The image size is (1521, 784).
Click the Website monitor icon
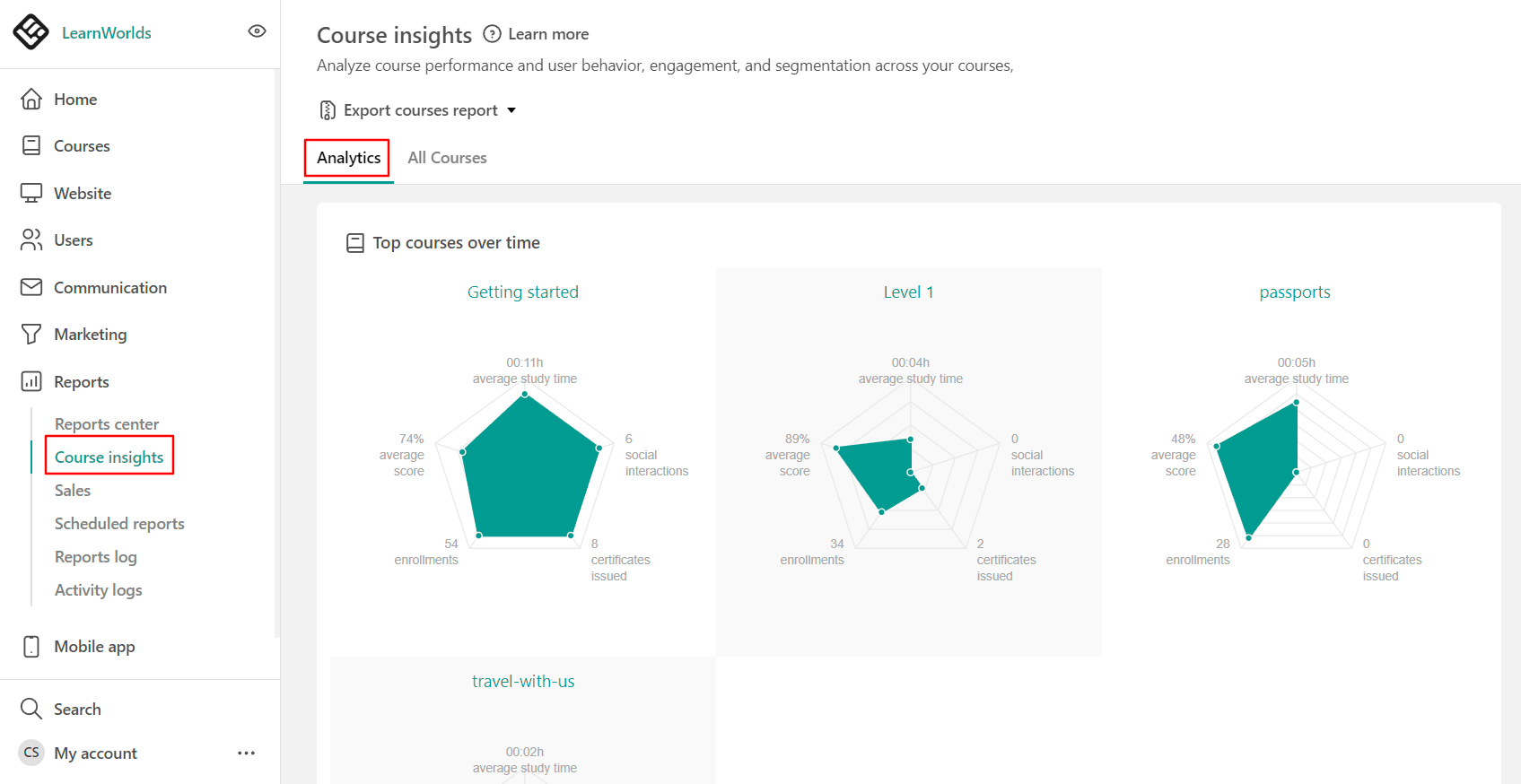[31, 193]
